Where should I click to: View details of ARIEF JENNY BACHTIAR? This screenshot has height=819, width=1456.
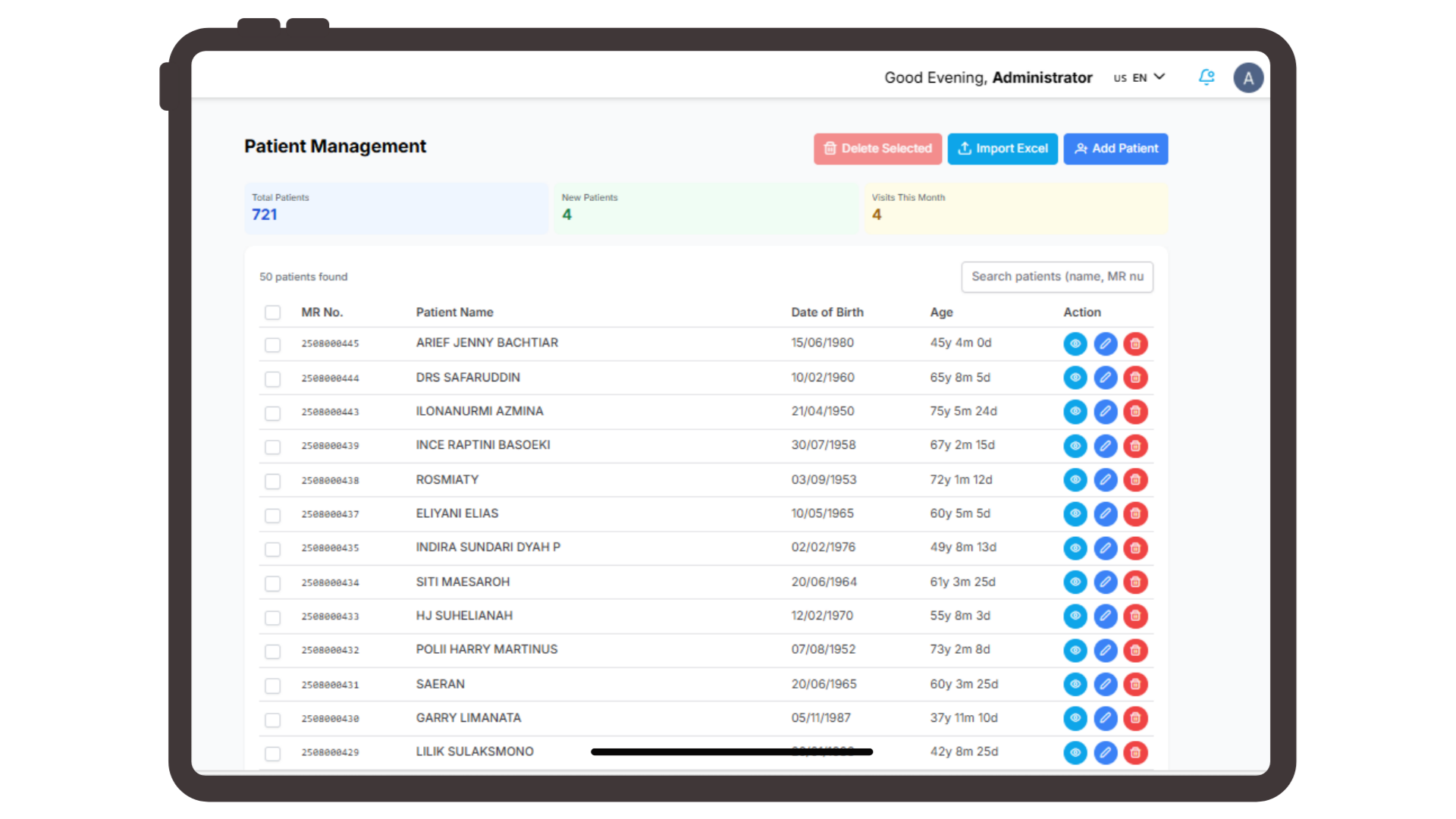click(x=1075, y=344)
